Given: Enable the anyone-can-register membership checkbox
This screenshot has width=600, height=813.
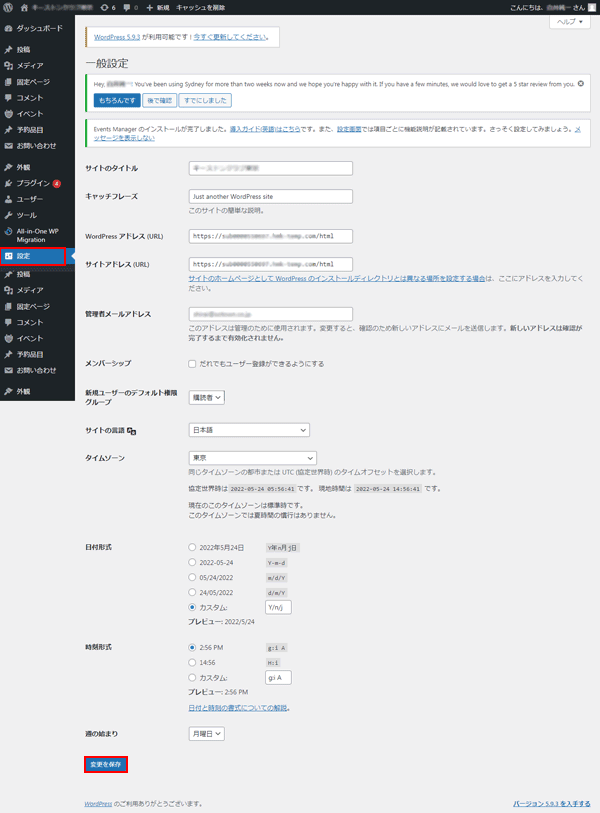Looking at the screenshot, I should click(x=192, y=364).
